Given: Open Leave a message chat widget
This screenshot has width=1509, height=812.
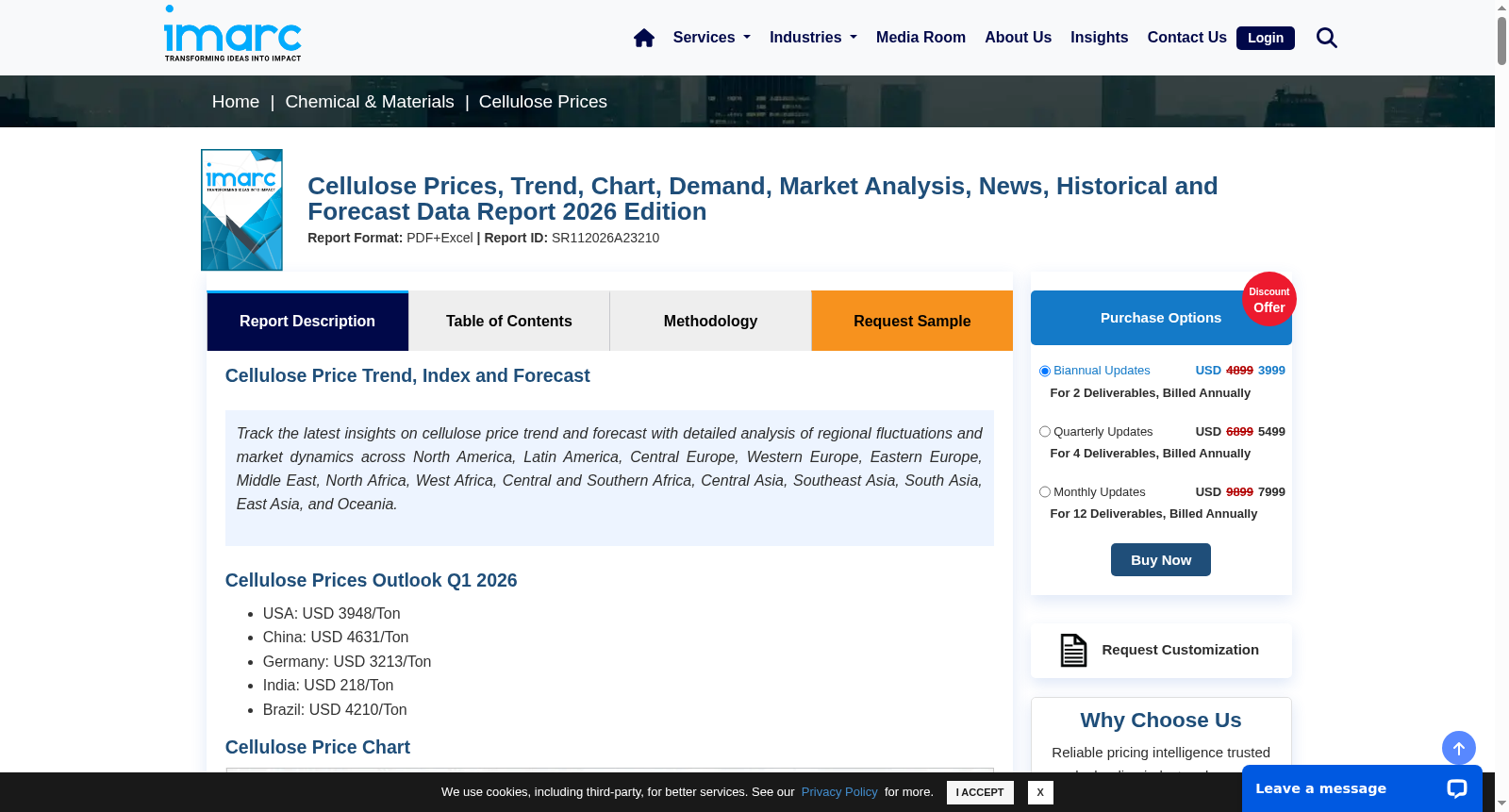Looking at the screenshot, I should click(1362, 788).
